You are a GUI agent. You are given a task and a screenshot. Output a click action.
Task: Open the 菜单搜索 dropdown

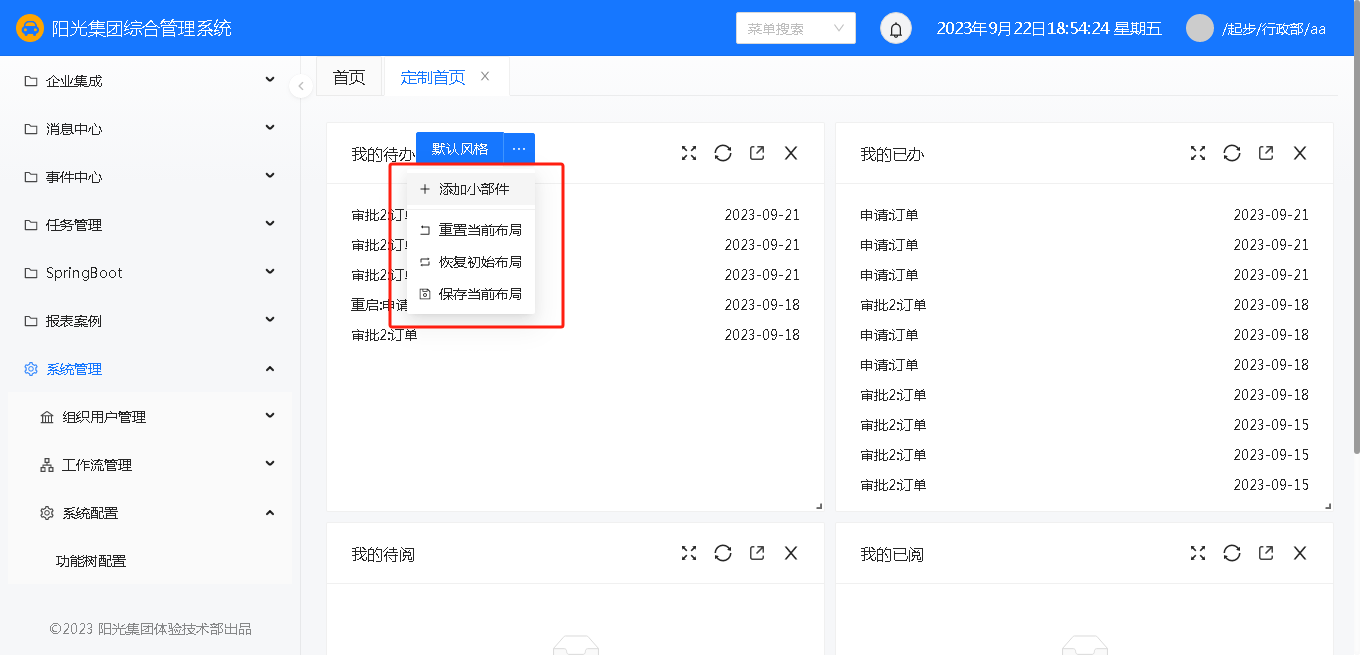(x=795, y=29)
